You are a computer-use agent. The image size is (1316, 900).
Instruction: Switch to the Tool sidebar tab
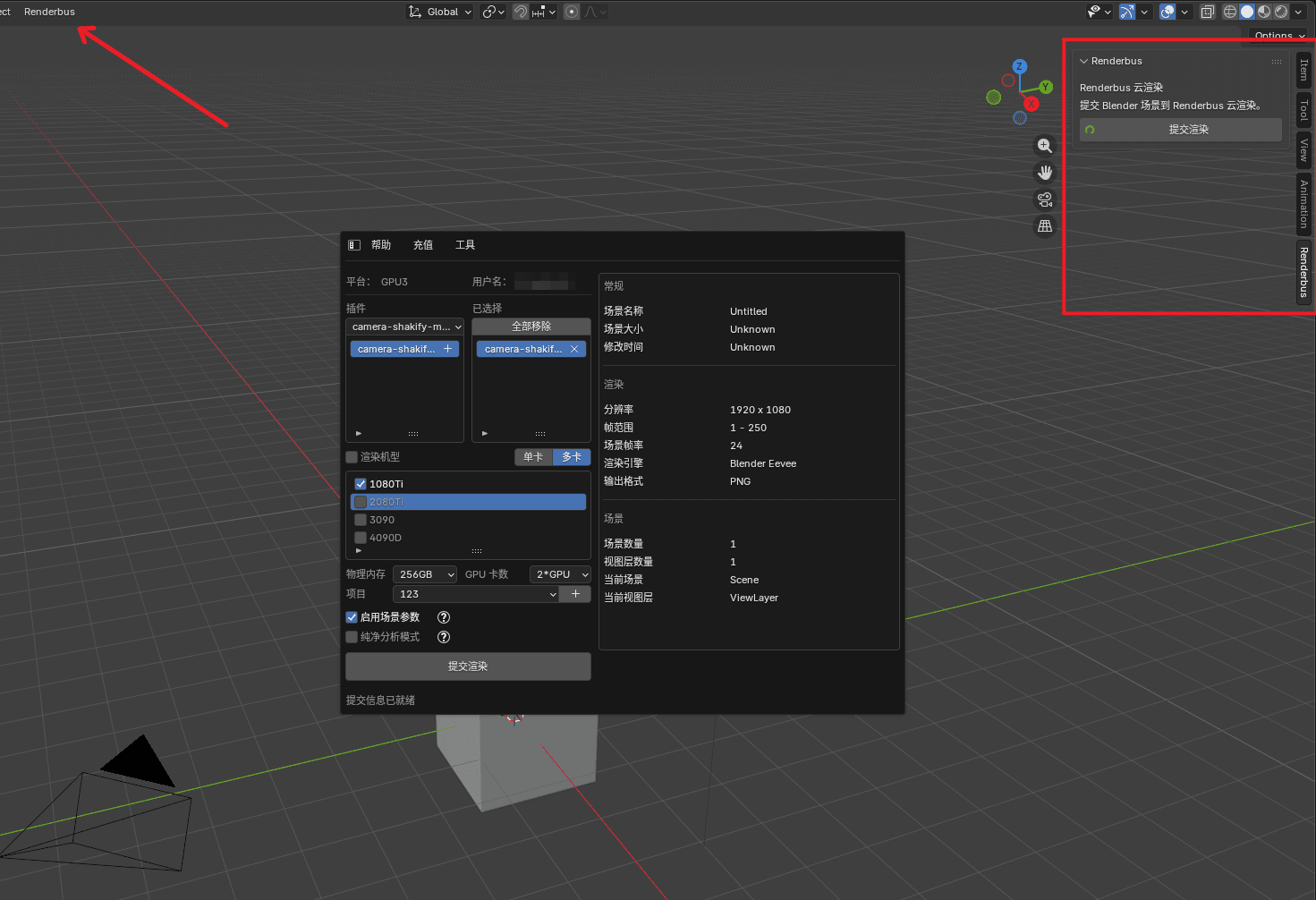point(1303,111)
